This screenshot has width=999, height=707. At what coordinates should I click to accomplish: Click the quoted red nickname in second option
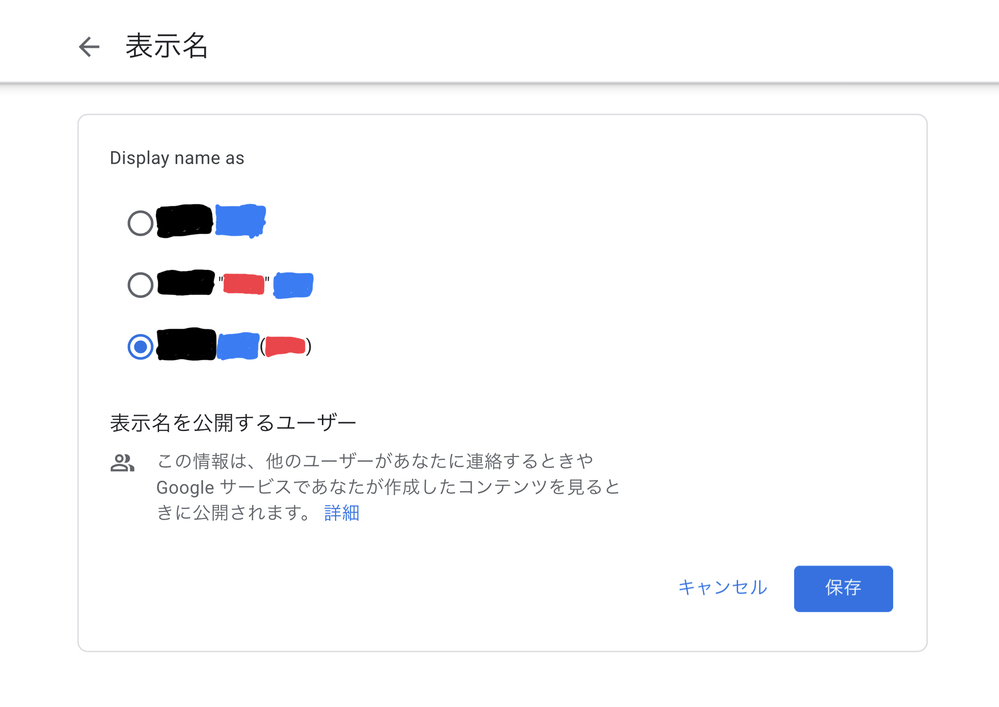[x=243, y=285]
